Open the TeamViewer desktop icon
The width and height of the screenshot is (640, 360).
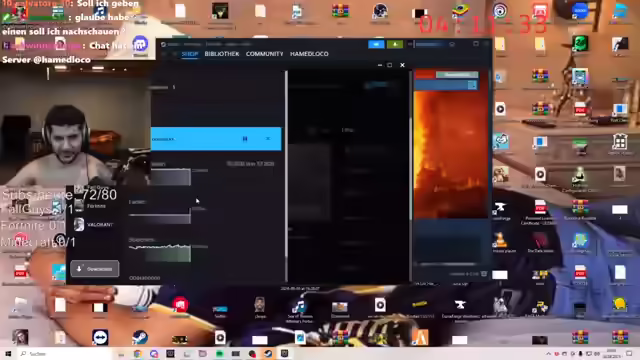click(100, 338)
